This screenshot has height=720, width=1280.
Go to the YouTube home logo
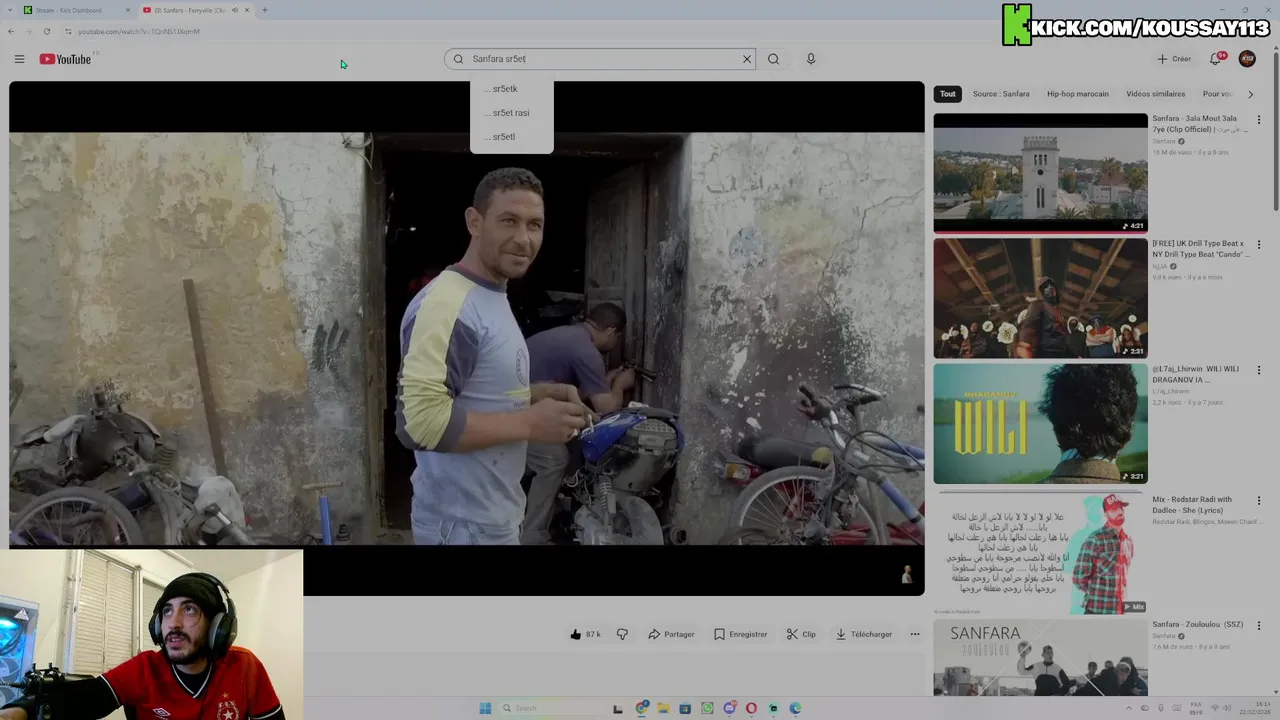(65, 59)
